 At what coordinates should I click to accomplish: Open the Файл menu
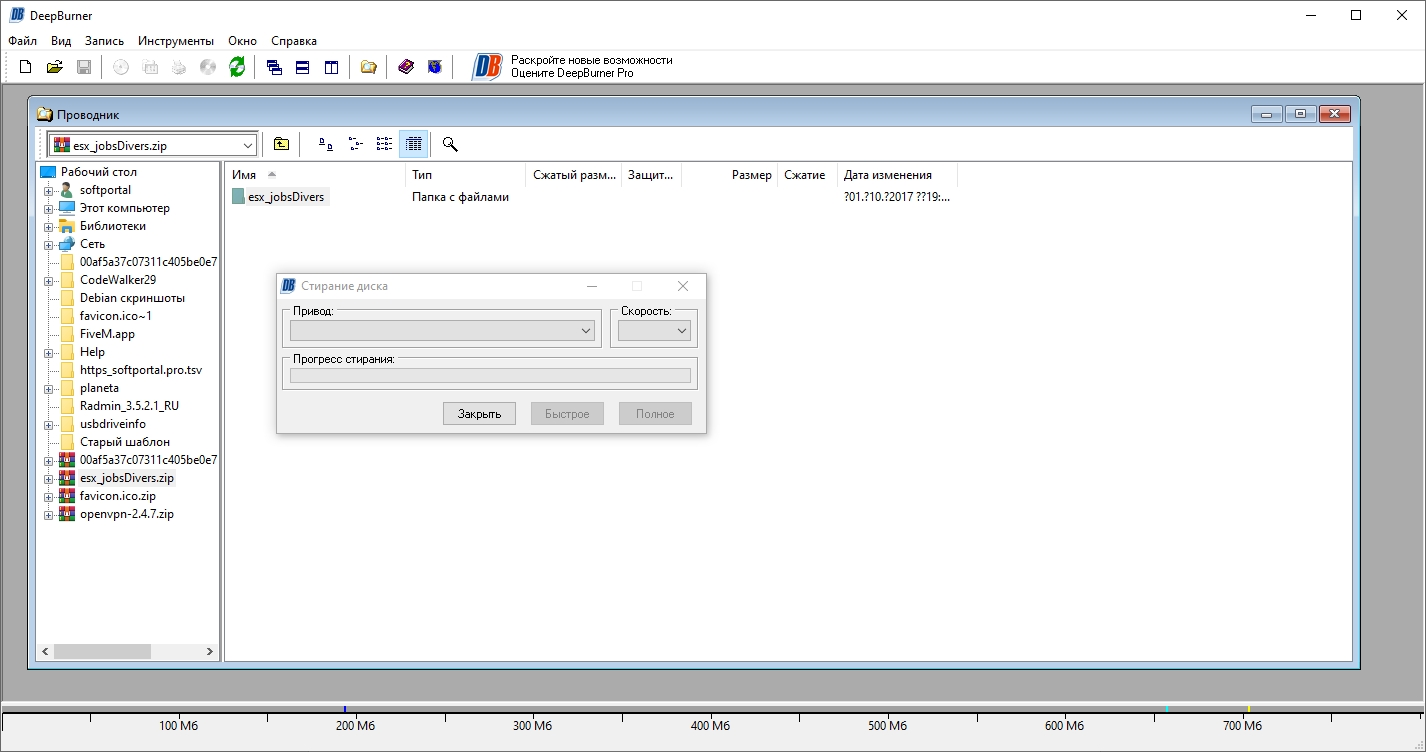[x=22, y=41]
